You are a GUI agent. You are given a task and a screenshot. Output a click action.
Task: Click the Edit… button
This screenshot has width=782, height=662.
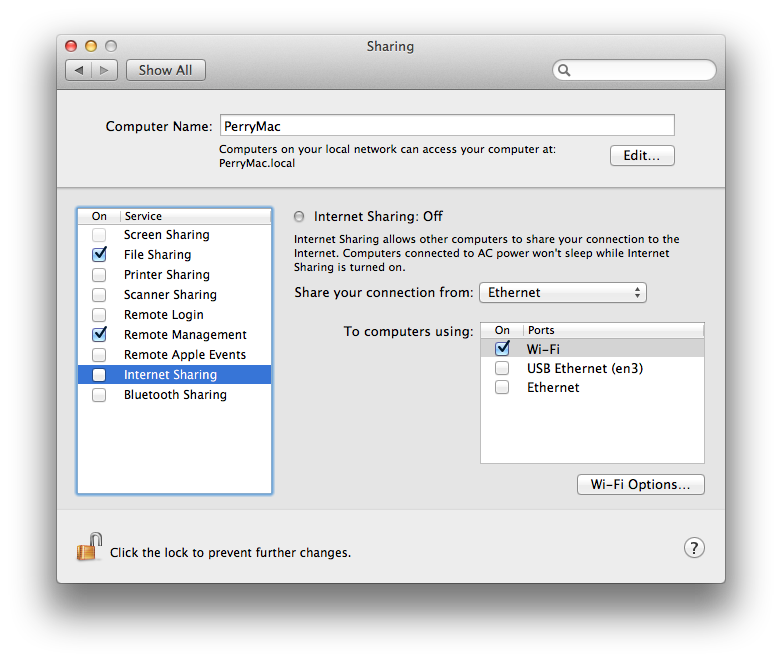(642, 156)
